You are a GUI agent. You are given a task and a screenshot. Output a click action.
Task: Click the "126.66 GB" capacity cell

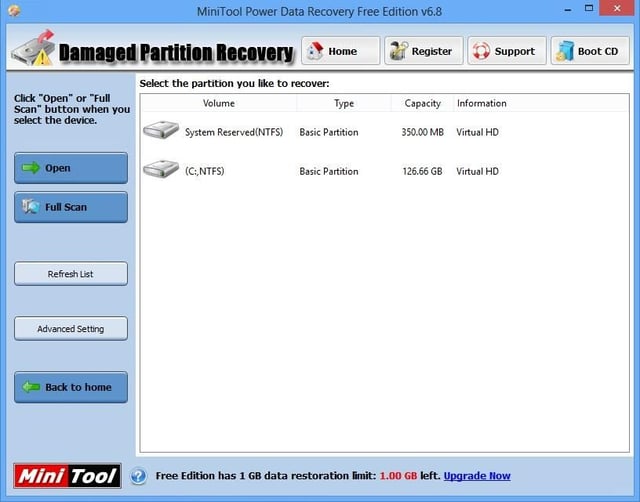422,171
